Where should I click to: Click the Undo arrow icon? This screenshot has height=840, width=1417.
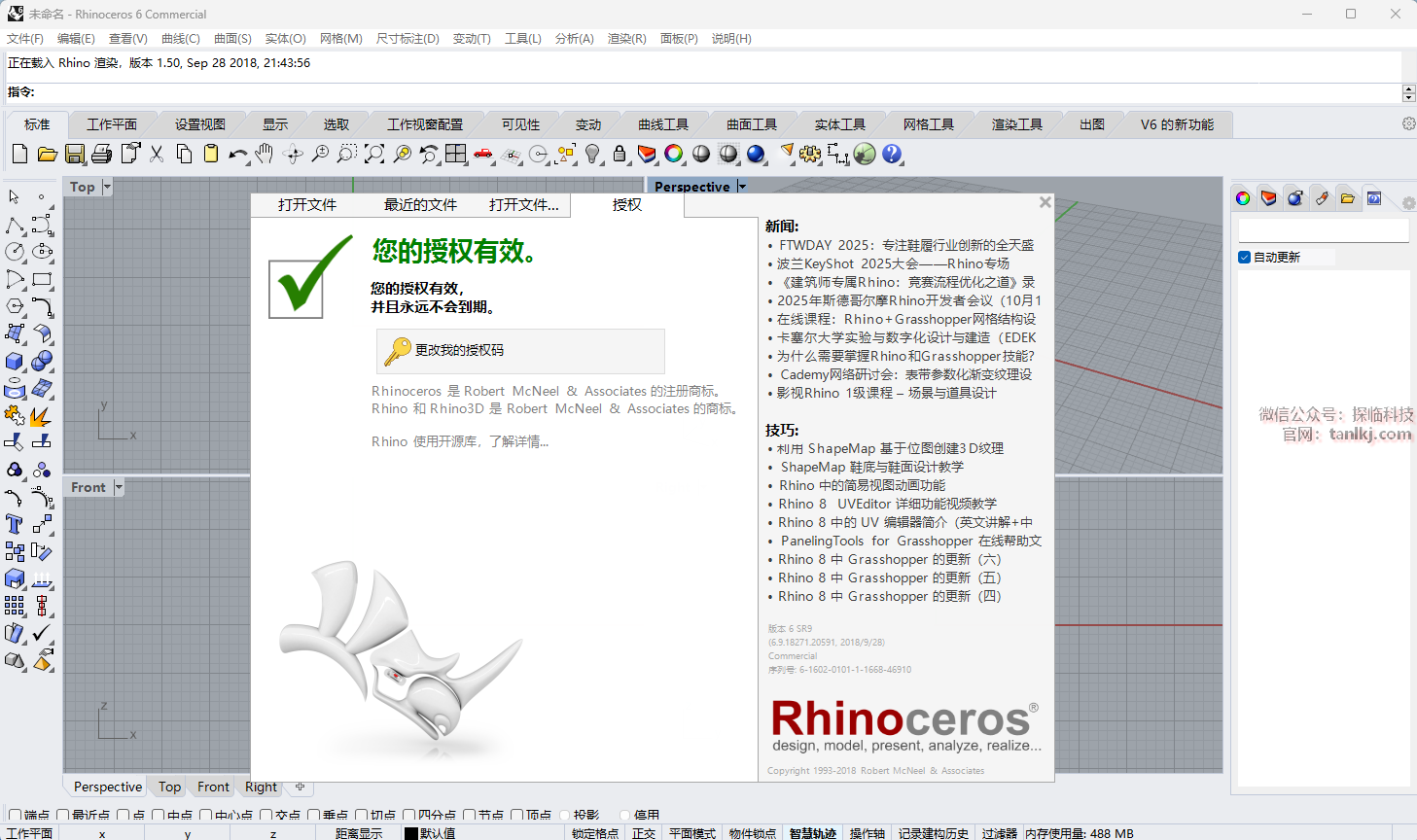pyautogui.click(x=237, y=155)
